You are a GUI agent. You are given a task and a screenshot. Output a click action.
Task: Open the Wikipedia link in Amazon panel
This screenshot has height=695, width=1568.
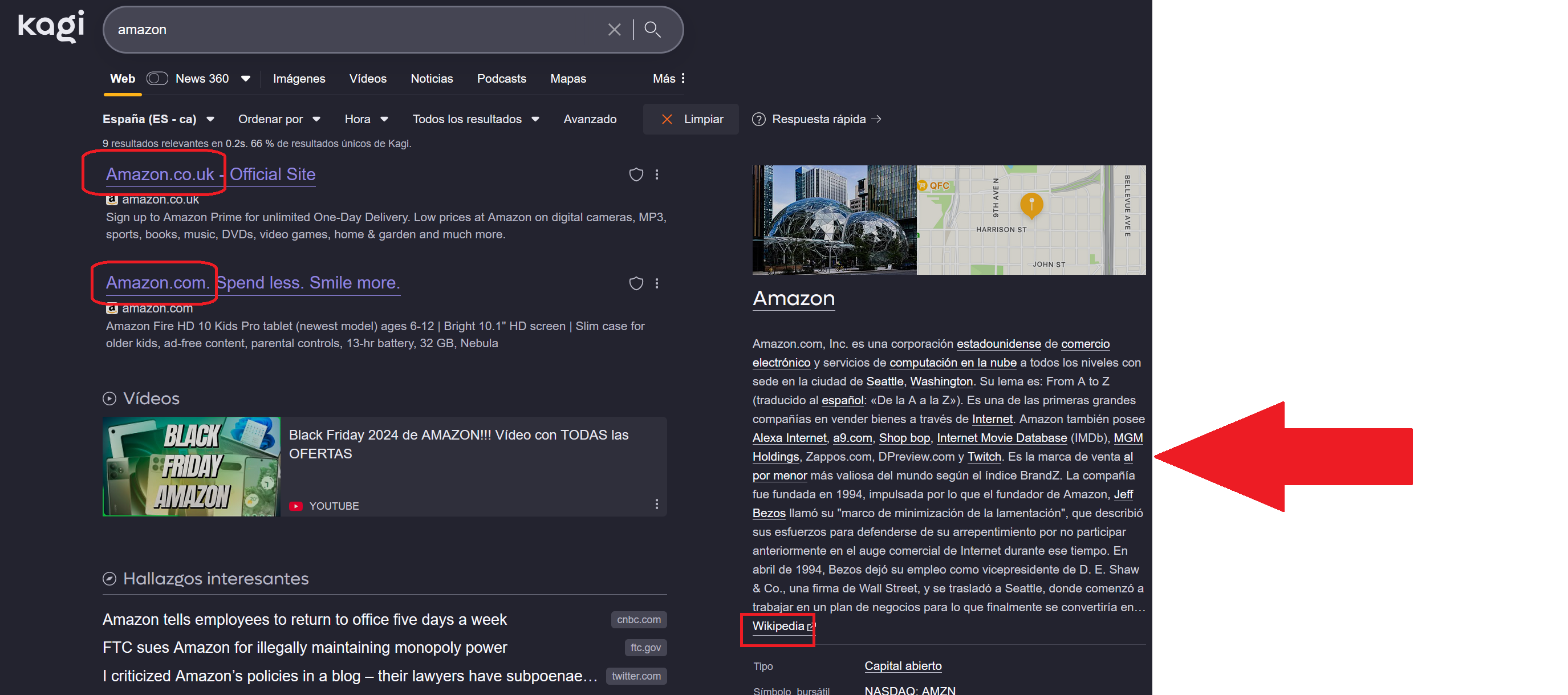click(x=778, y=625)
